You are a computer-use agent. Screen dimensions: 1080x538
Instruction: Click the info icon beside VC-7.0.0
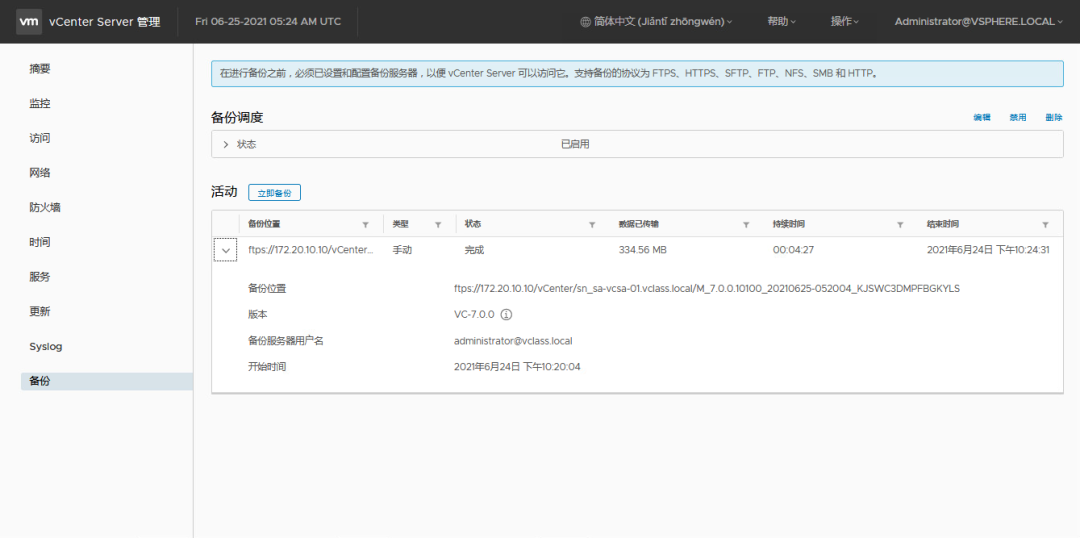pyautogui.click(x=506, y=315)
